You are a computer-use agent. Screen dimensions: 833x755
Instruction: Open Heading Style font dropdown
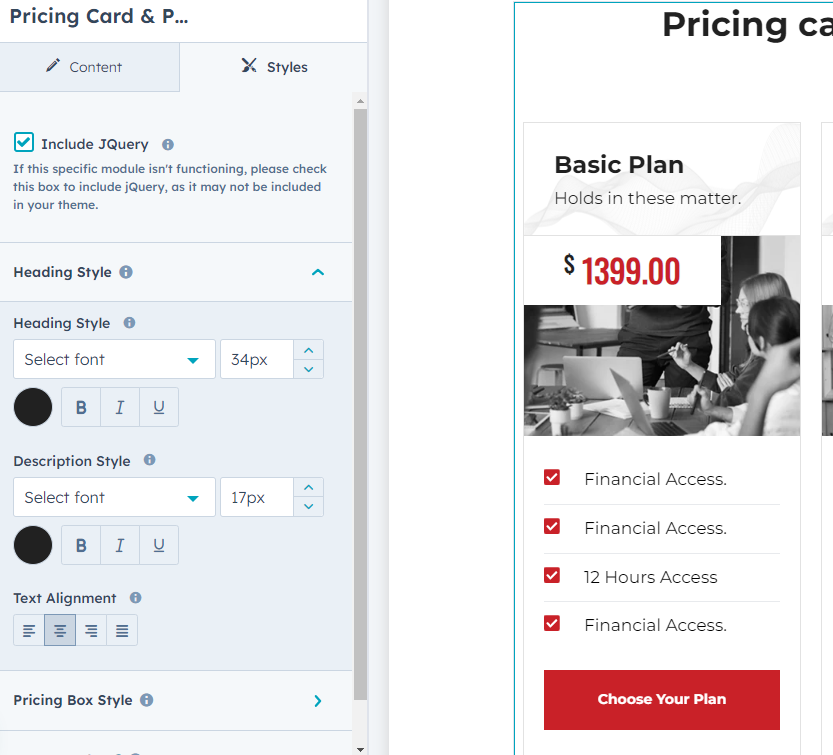click(x=114, y=359)
